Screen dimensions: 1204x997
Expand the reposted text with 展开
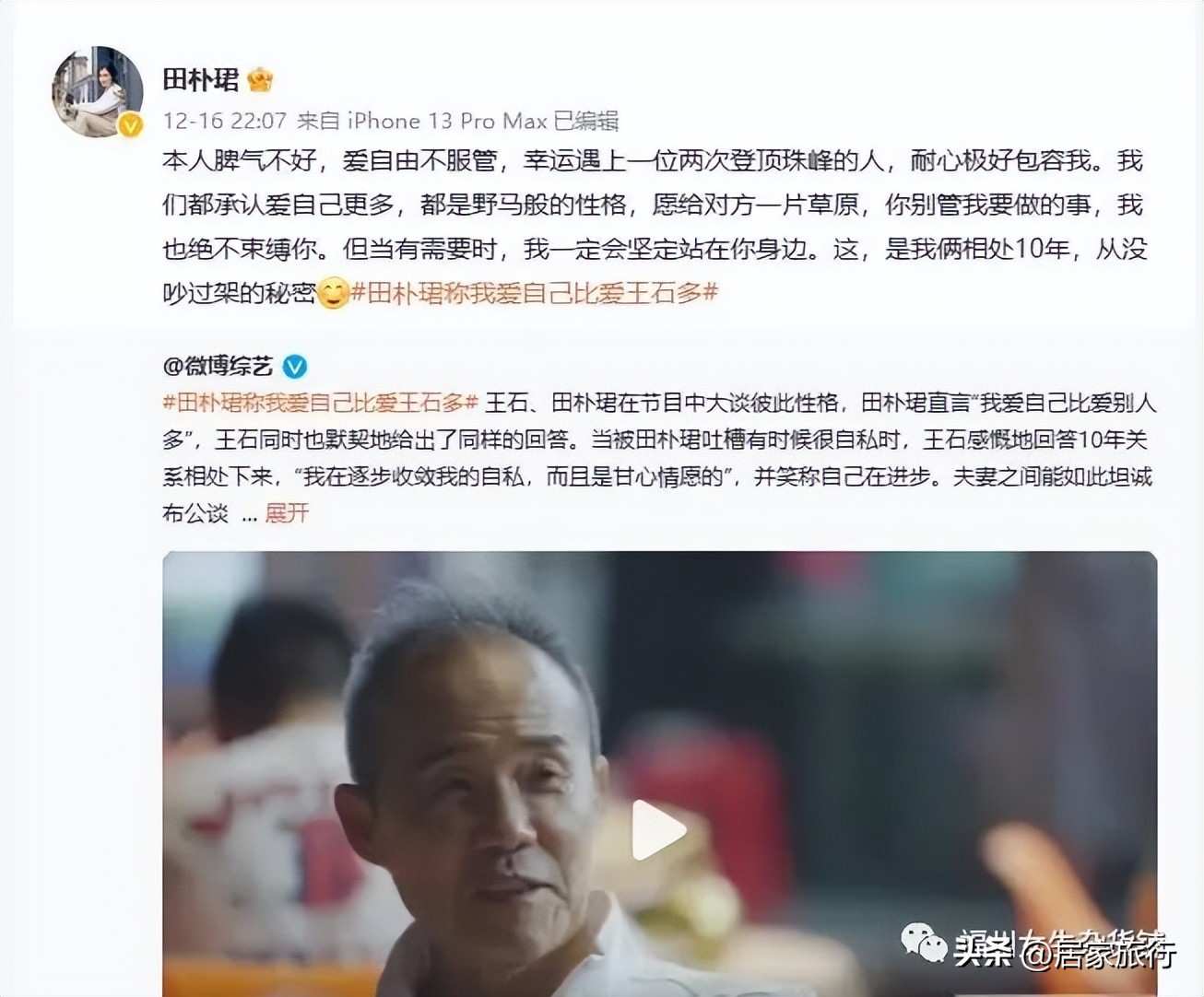pyautogui.click(x=287, y=513)
